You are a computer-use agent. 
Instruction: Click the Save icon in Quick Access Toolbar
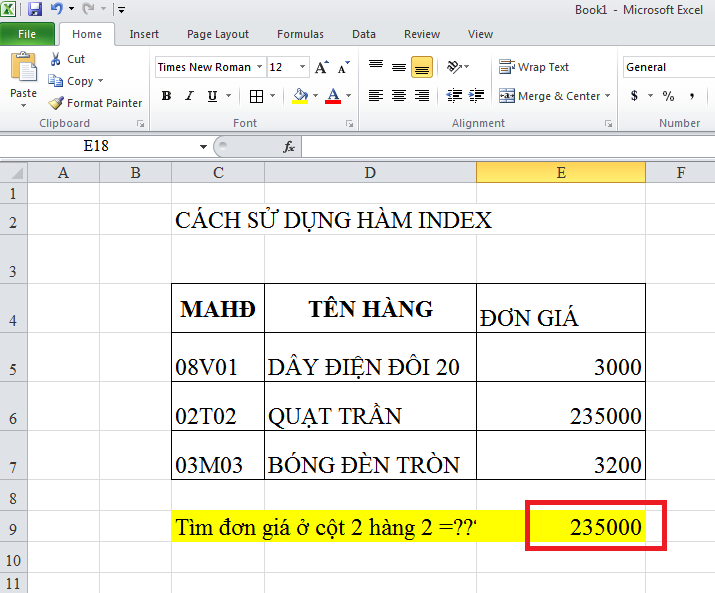[x=35, y=9]
